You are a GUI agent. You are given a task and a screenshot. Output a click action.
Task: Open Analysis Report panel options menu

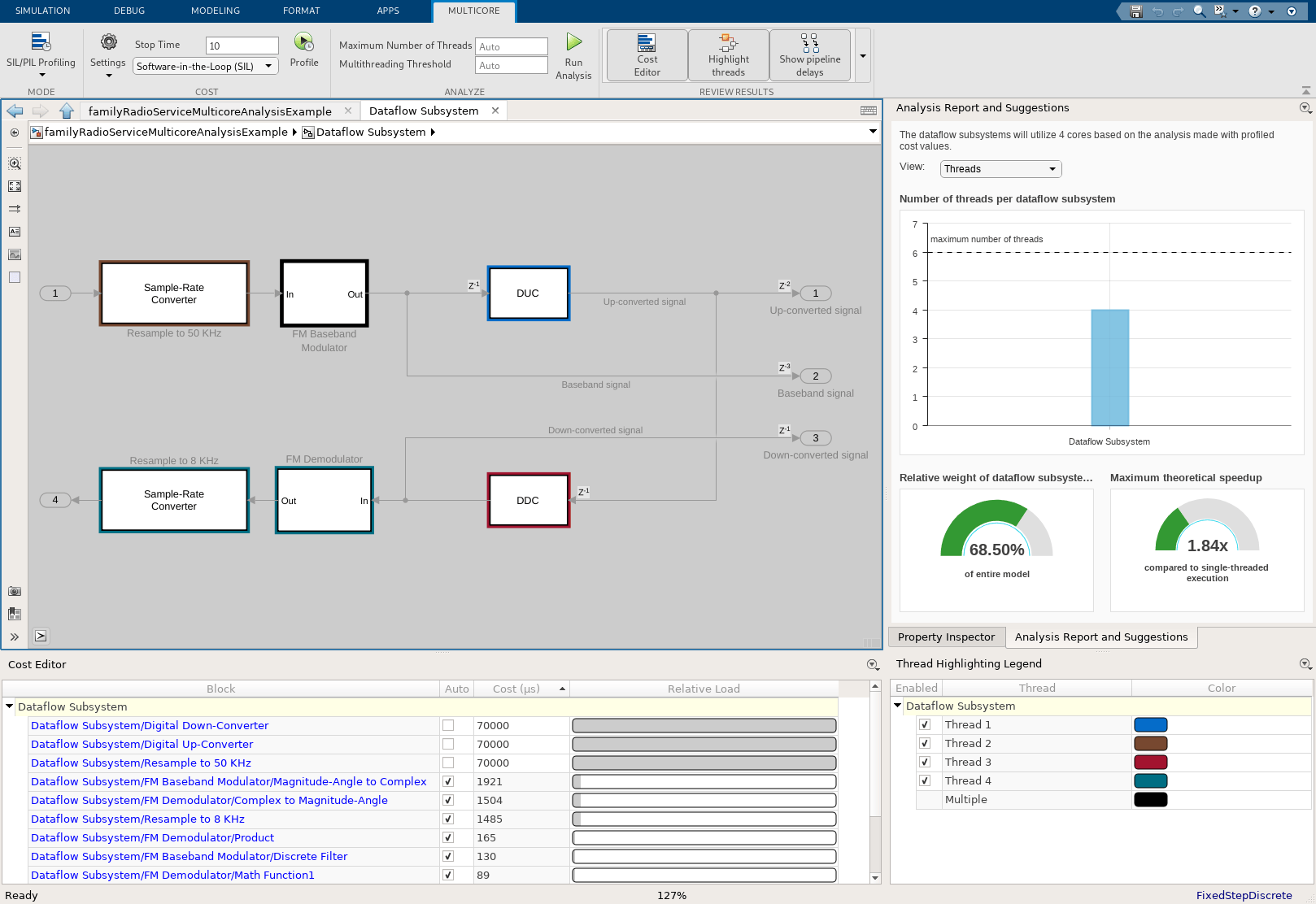[1305, 108]
